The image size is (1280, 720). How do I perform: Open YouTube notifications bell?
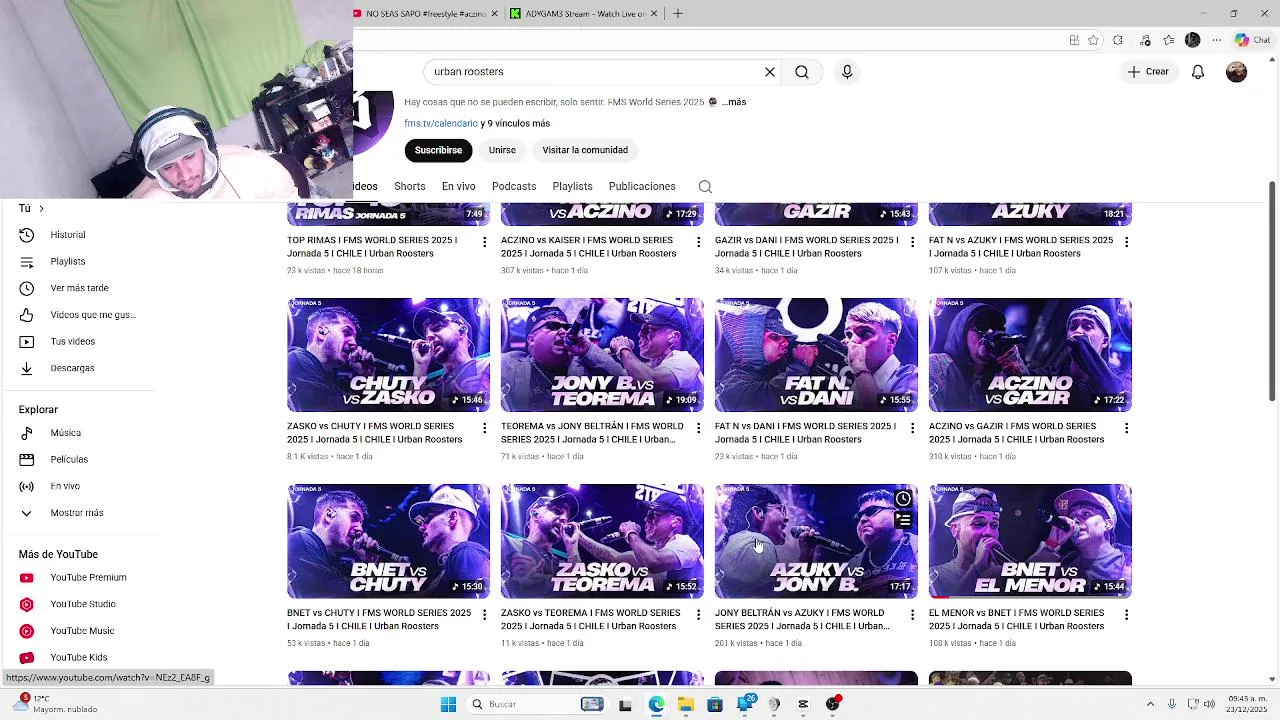tap(1198, 72)
